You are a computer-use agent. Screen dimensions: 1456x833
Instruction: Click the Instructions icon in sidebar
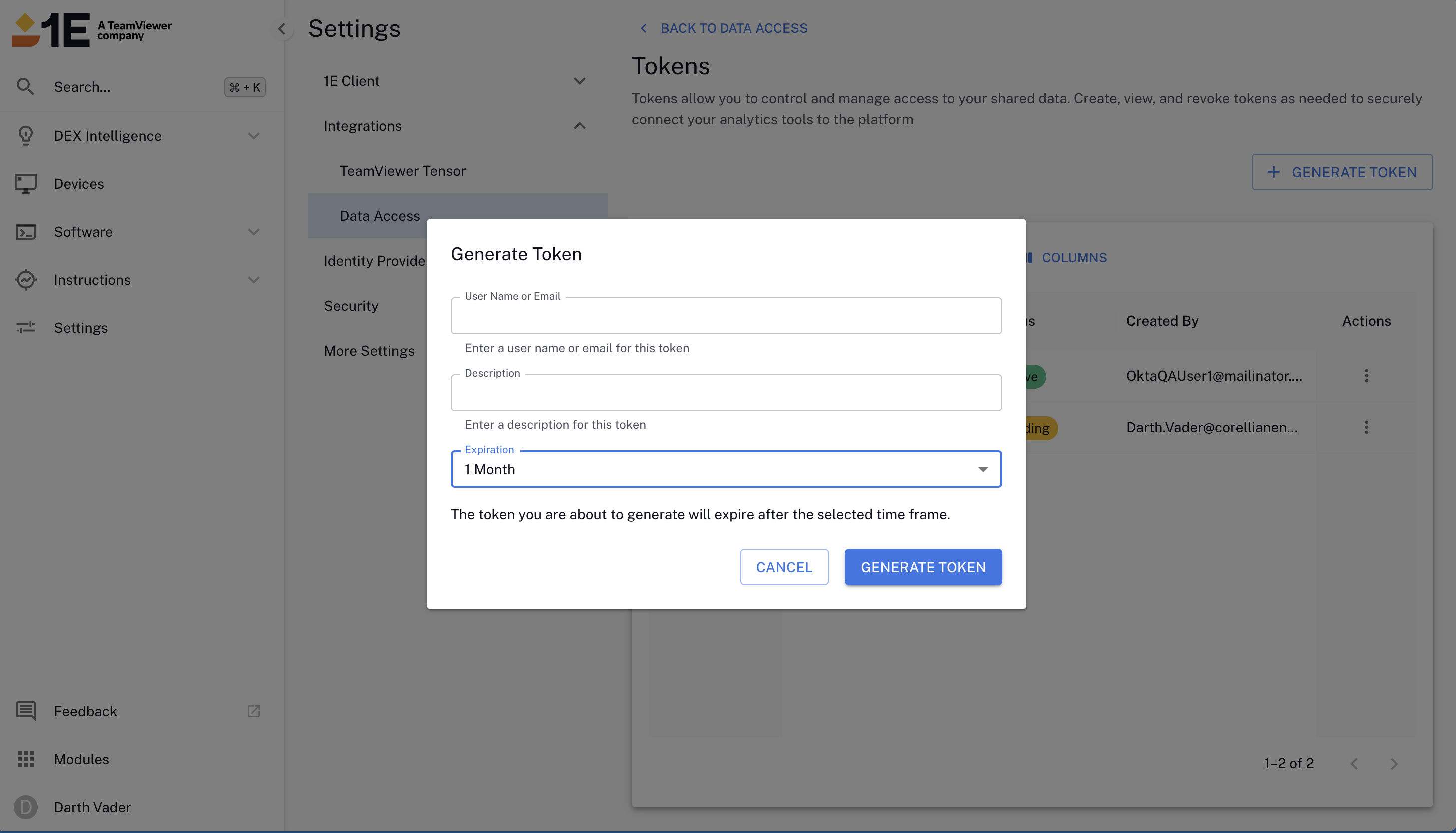coord(25,280)
